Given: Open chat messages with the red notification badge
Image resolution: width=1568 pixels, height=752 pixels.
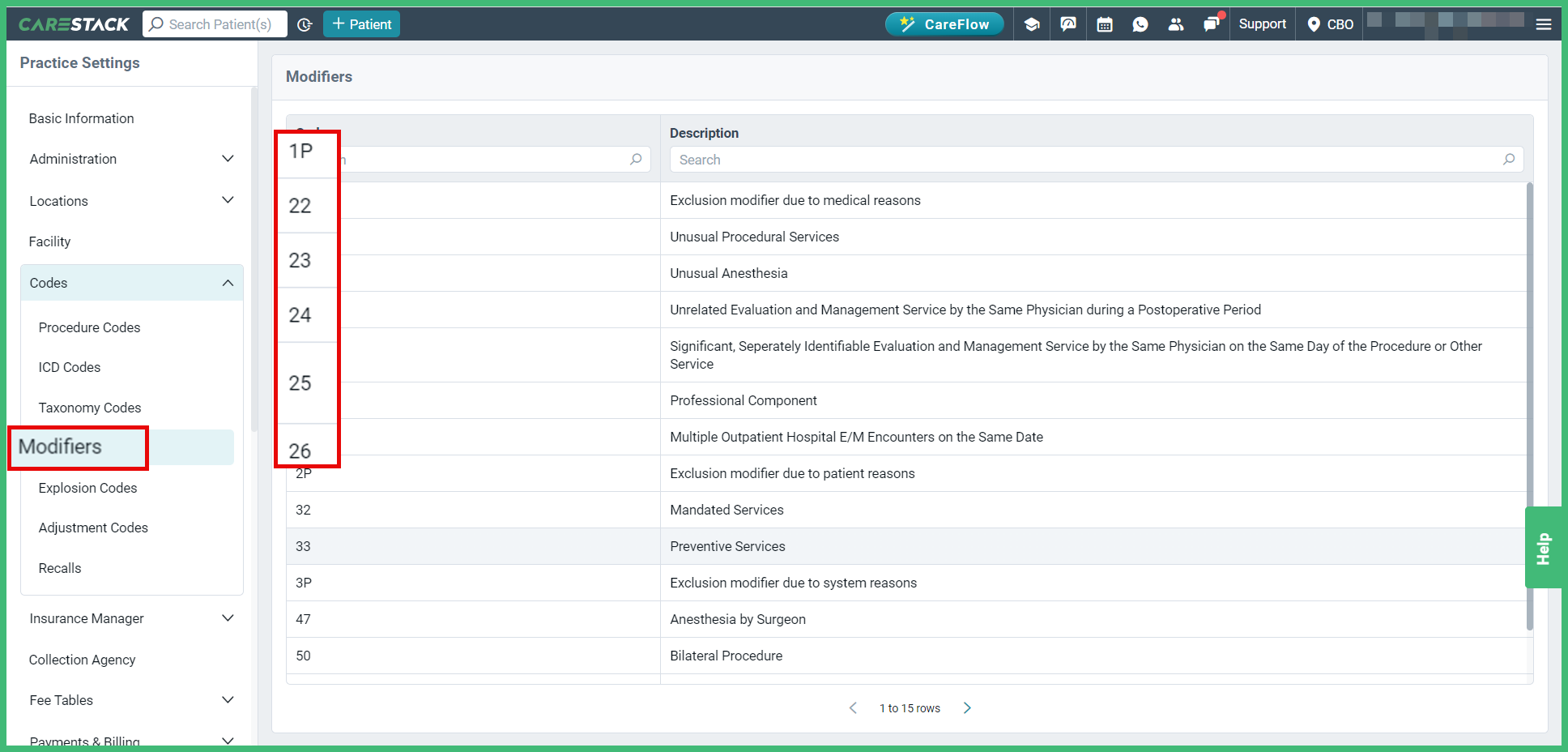Looking at the screenshot, I should coord(1212,23).
